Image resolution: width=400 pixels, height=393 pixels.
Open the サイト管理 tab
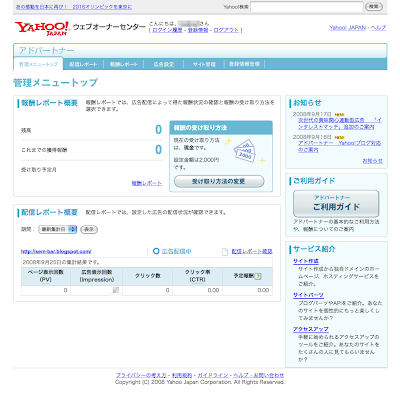coord(204,64)
